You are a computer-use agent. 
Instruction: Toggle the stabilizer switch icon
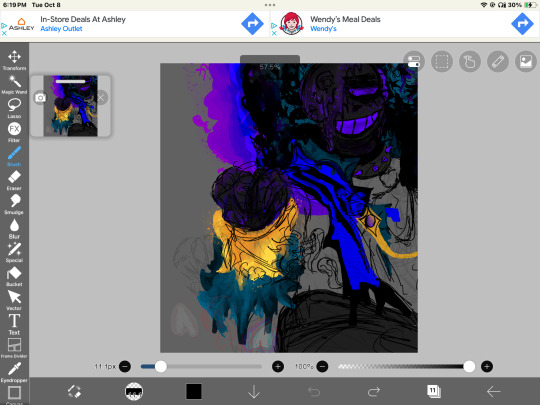pos(414,62)
